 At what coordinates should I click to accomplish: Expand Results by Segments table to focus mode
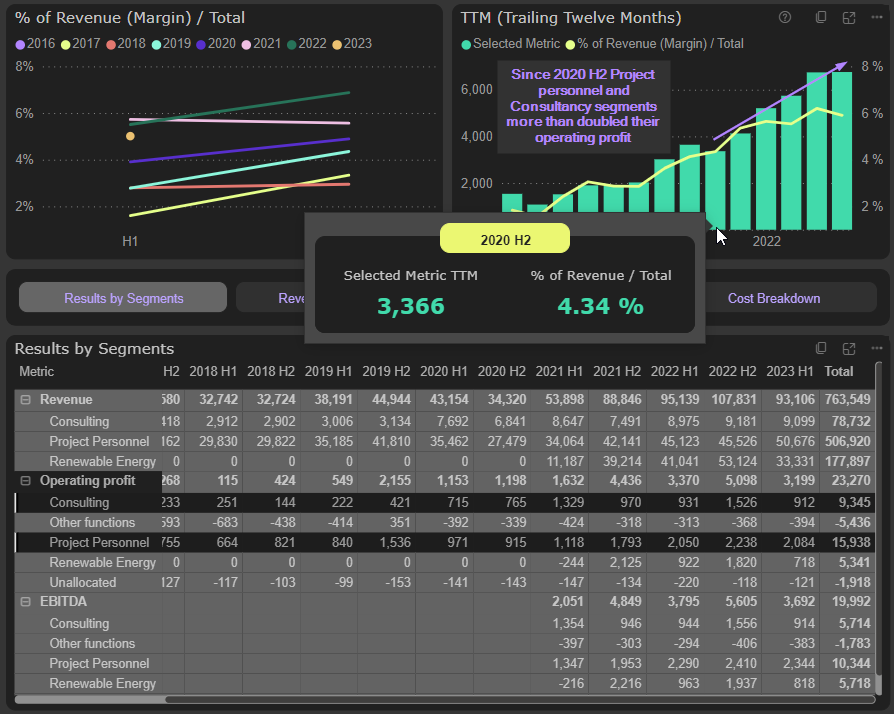click(x=849, y=348)
